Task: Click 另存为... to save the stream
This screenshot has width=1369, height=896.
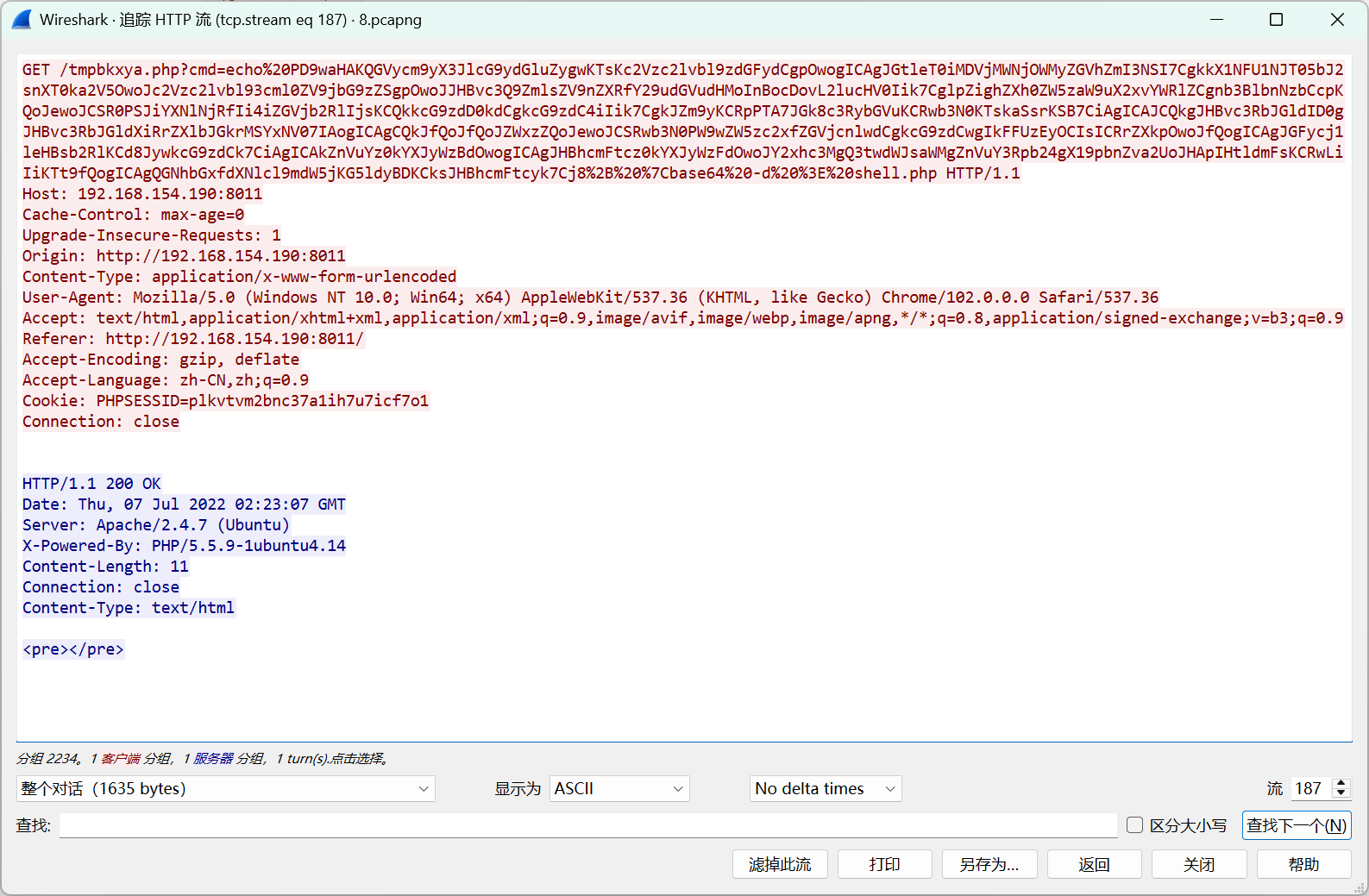Action: [x=989, y=864]
